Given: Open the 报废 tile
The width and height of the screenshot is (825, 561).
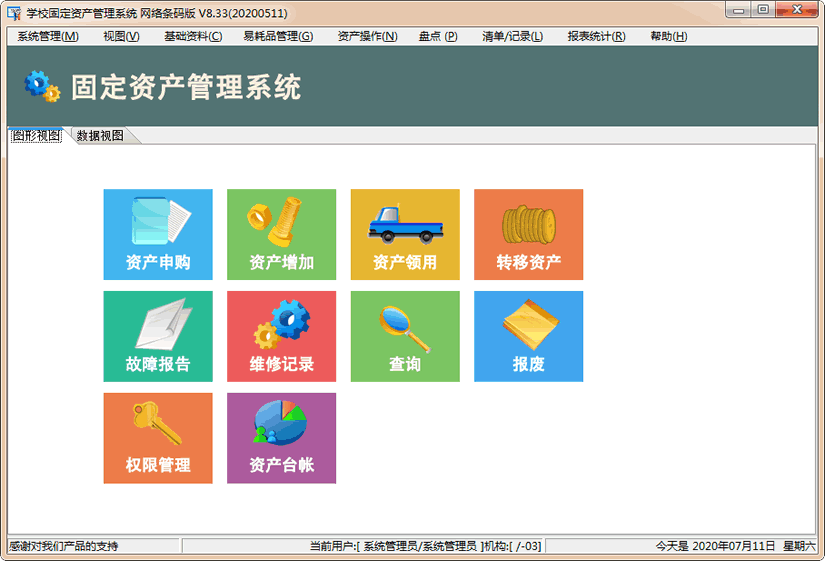Looking at the screenshot, I should (x=528, y=336).
